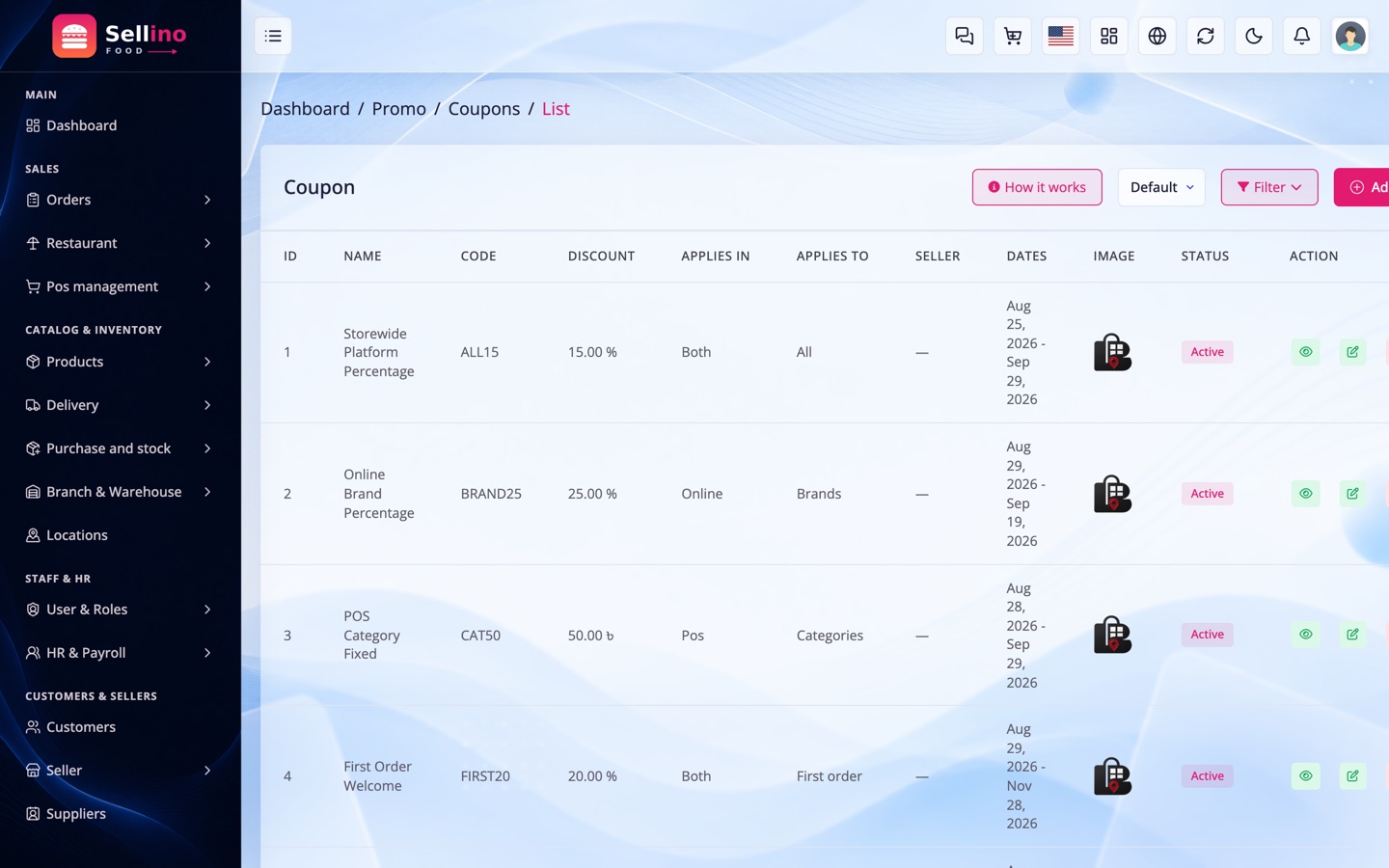This screenshot has height=868, width=1389.
Task: Click the US flag language icon
Action: (1060, 36)
